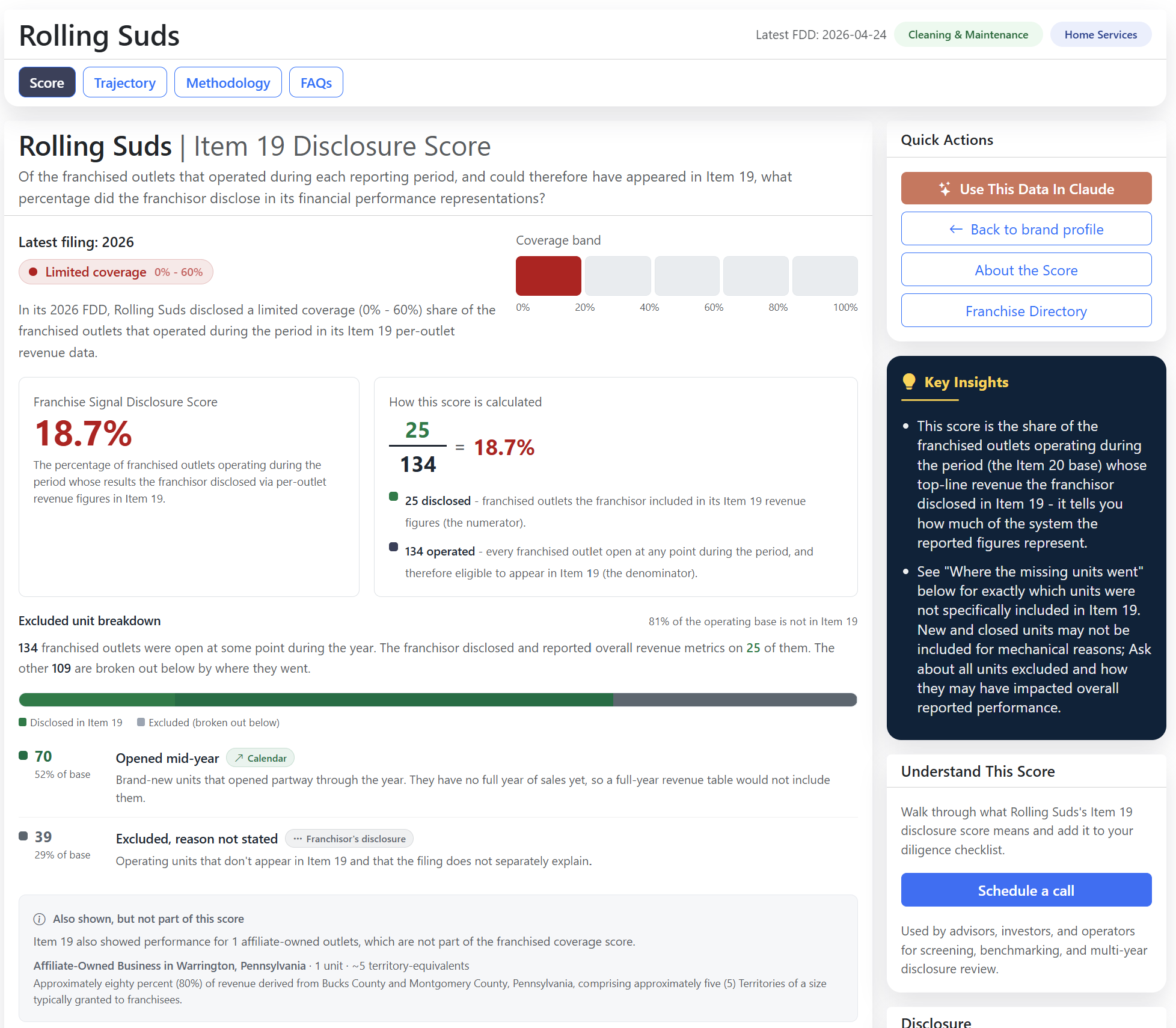Click the gray Excluded legend square
This screenshot has width=1176, height=1028.
141,722
